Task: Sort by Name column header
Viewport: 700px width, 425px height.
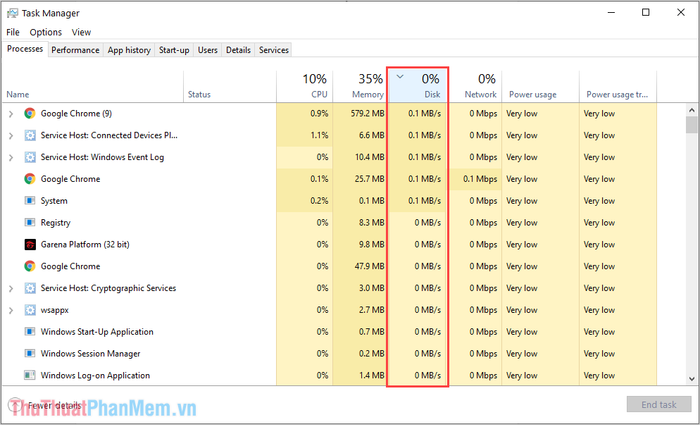Action: pyautogui.click(x=92, y=87)
